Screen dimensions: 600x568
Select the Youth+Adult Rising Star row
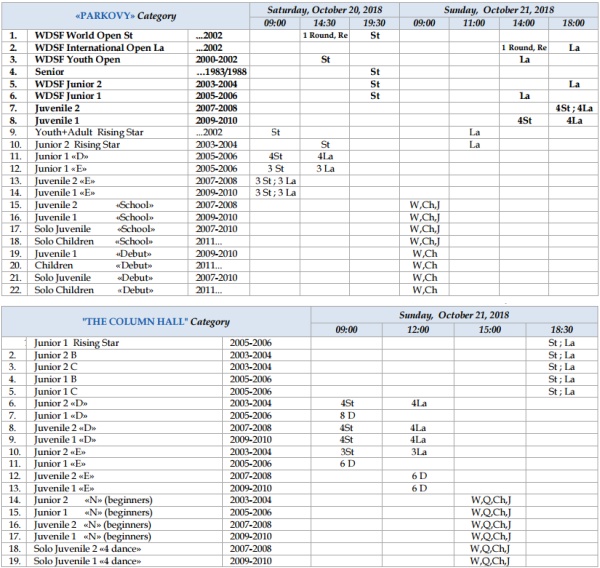coord(90,132)
